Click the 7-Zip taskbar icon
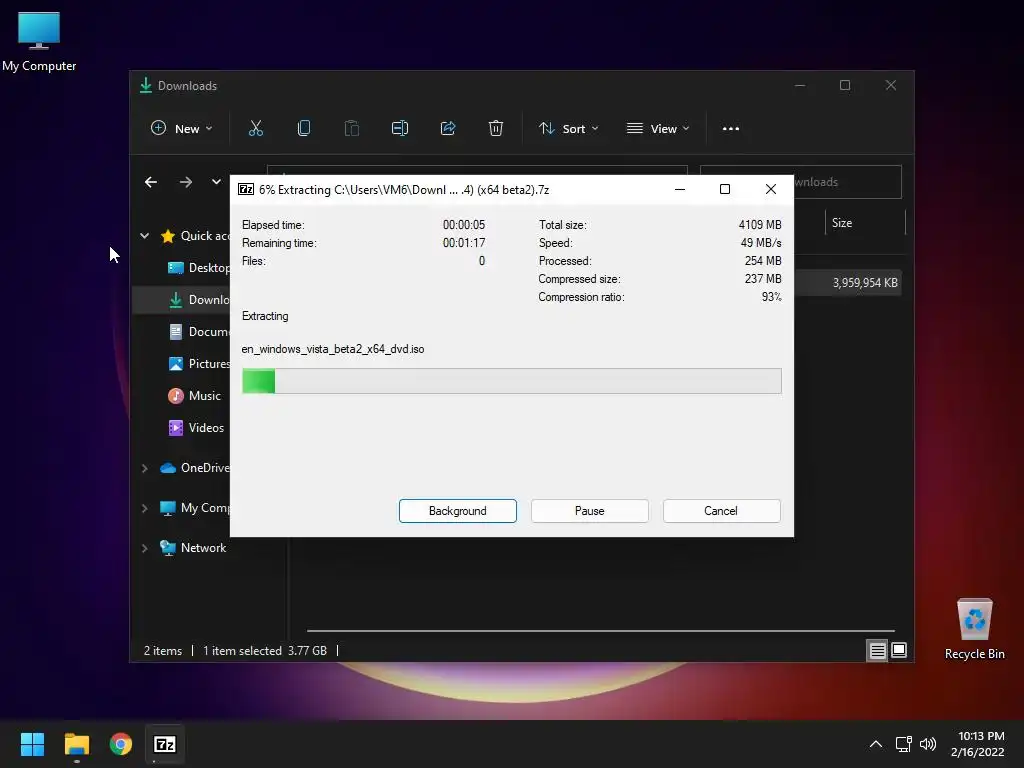The height and width of the screenshot is (768, 1024). pyautogui.click(x=165, y=744)
